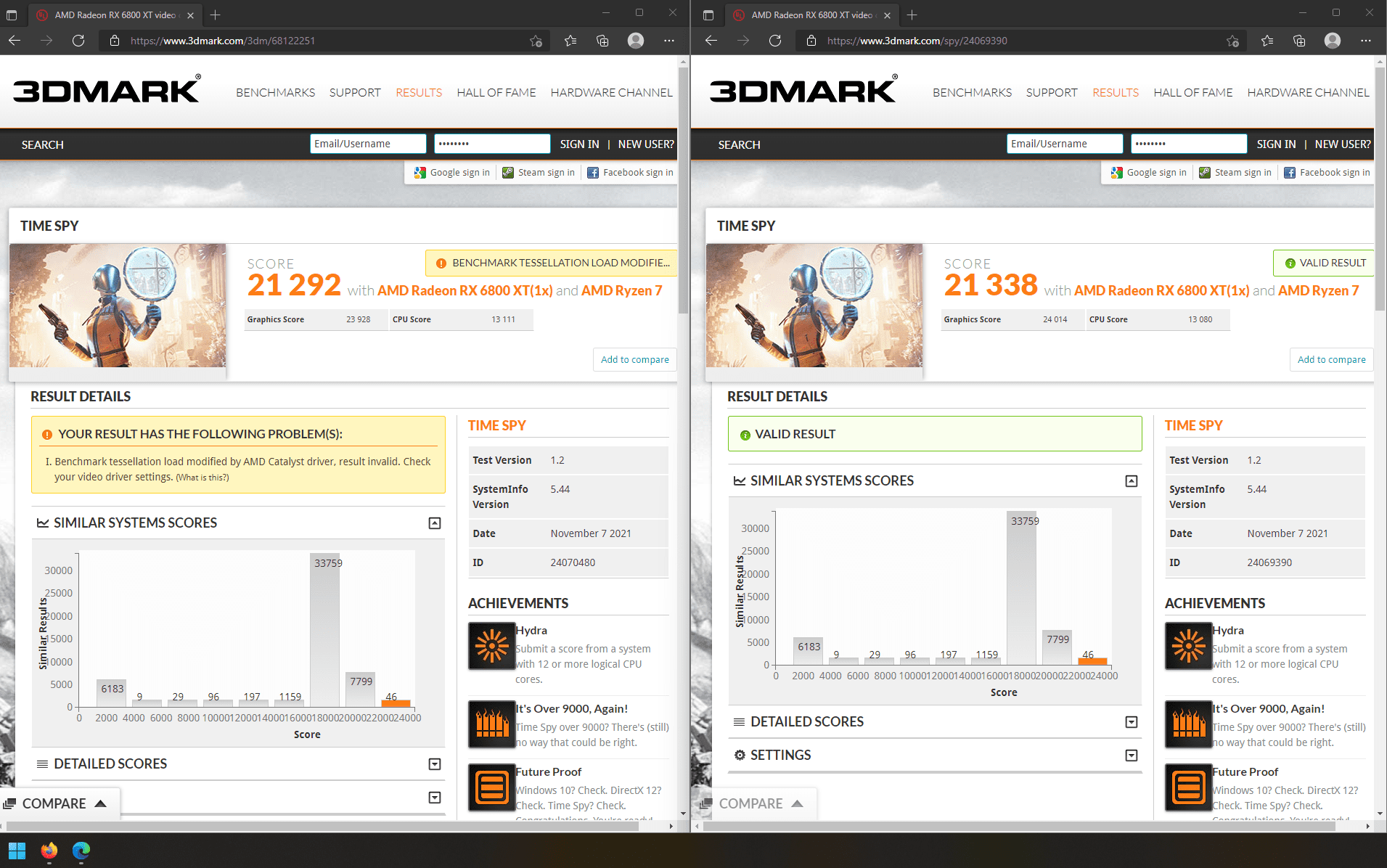
Task: Click Valid Result badge in right window
Action: click(1325, 263)
